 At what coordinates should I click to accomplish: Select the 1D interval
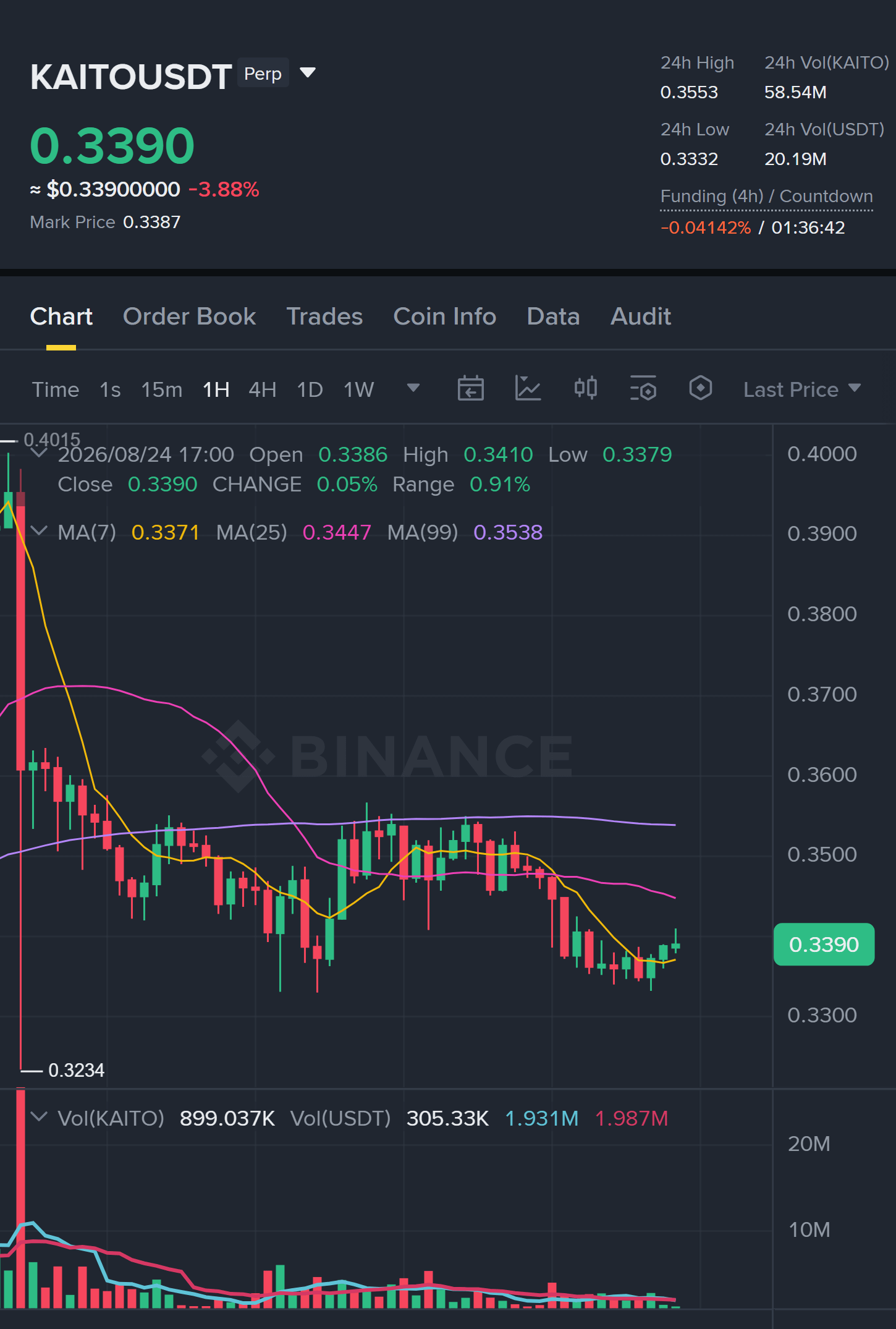310,389
